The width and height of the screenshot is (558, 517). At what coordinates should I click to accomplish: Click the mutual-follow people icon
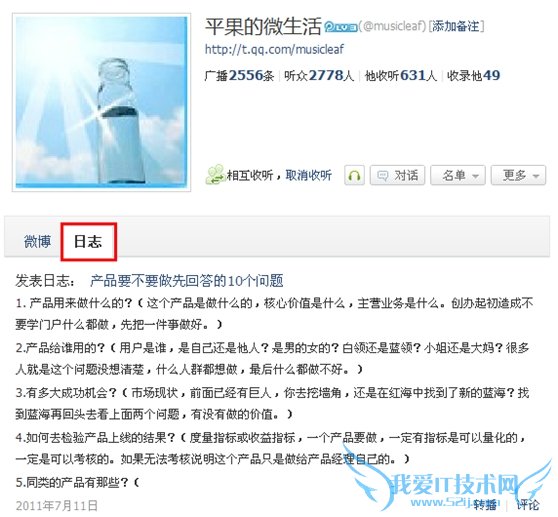pos(215,174)
